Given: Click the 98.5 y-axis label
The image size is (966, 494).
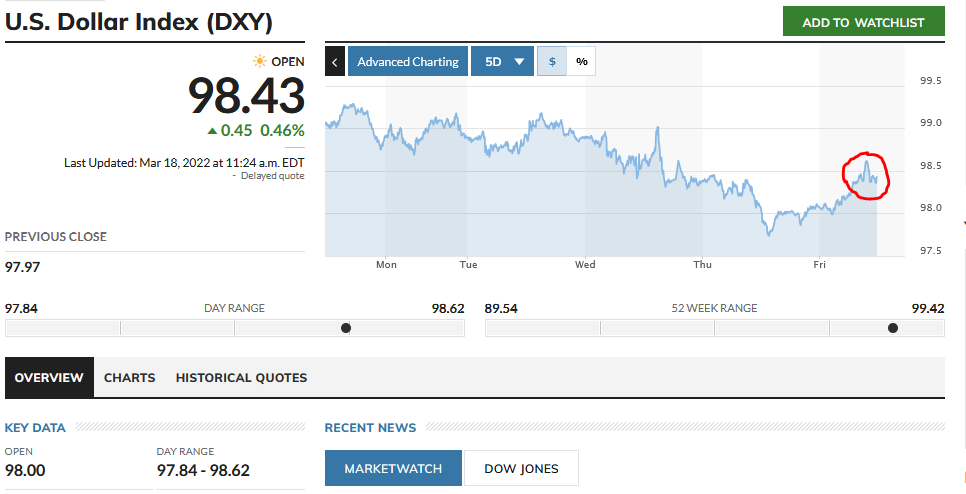Looking at the screenshot, I should coord(931,166).
